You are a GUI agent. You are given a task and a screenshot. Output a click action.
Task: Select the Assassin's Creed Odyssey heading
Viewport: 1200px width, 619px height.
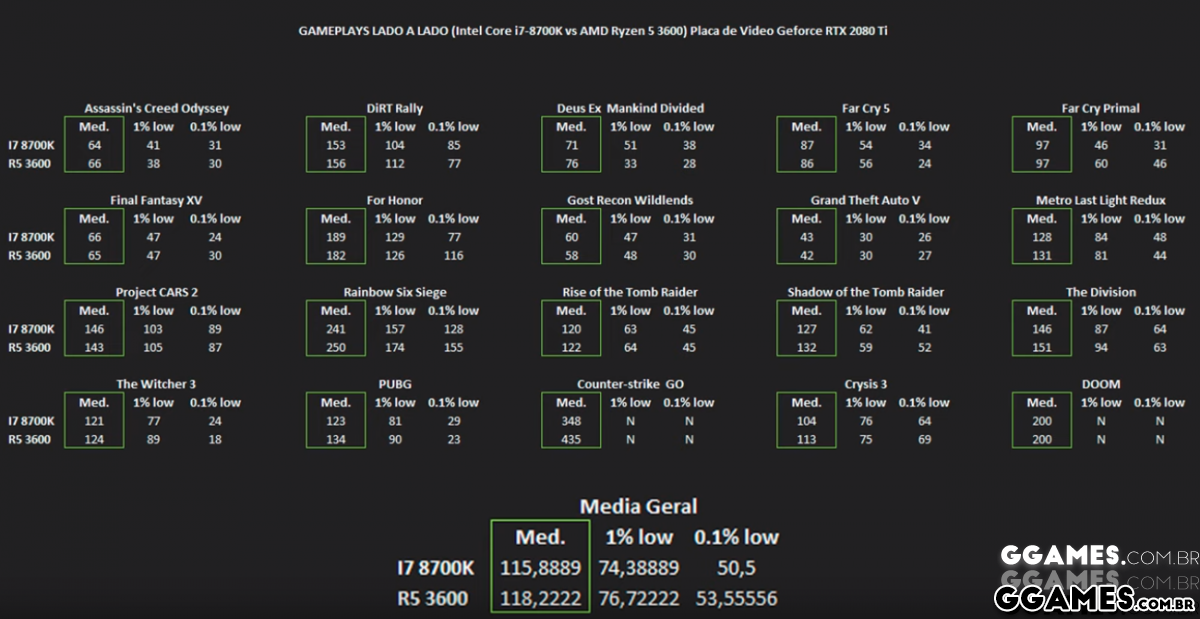pos(156,108)
